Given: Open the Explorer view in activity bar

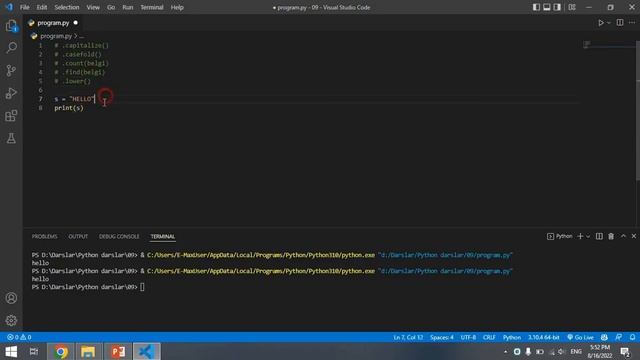Looking at the screenshot, I should (11, 26).
